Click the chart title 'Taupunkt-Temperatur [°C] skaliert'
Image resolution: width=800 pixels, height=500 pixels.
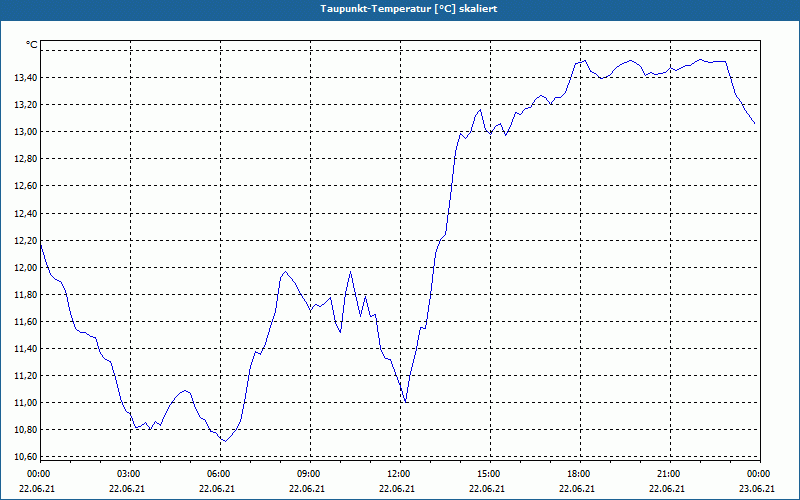409,9
